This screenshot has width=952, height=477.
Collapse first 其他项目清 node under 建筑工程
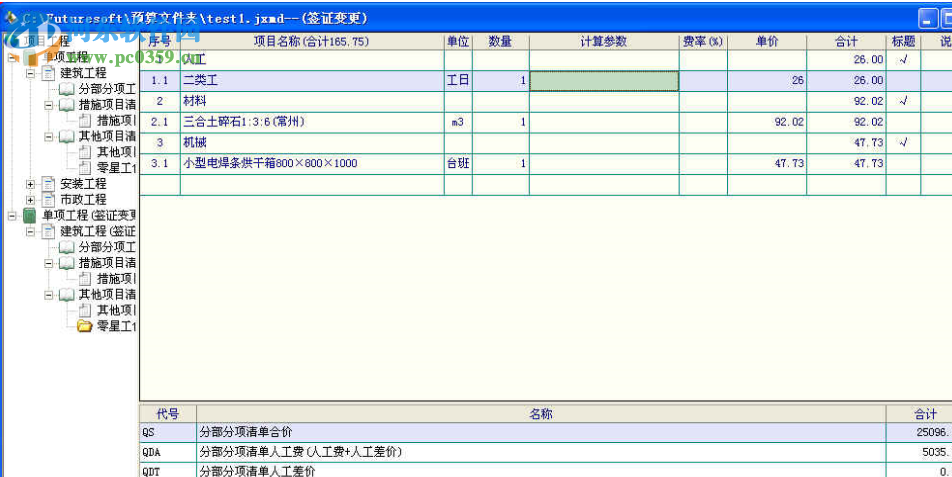point(49,137)
